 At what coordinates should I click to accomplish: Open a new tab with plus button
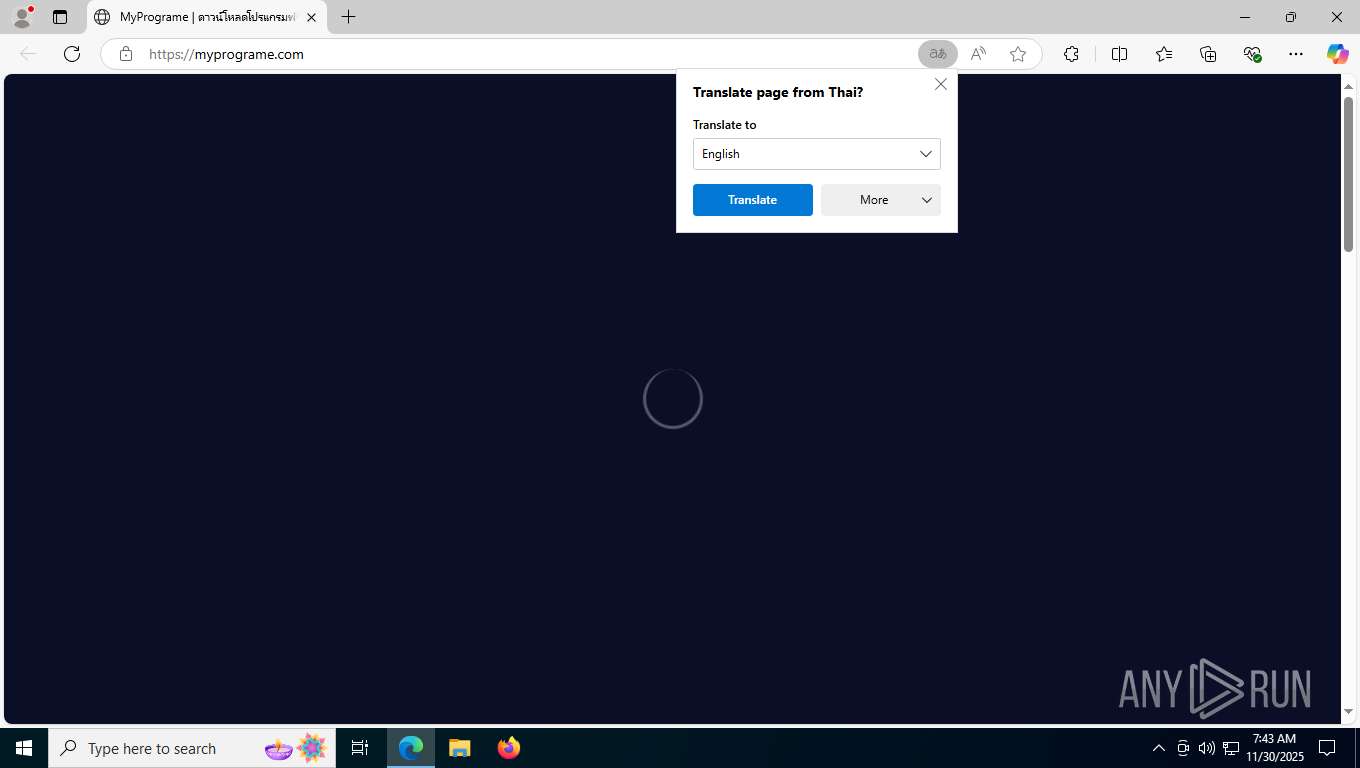348,17
